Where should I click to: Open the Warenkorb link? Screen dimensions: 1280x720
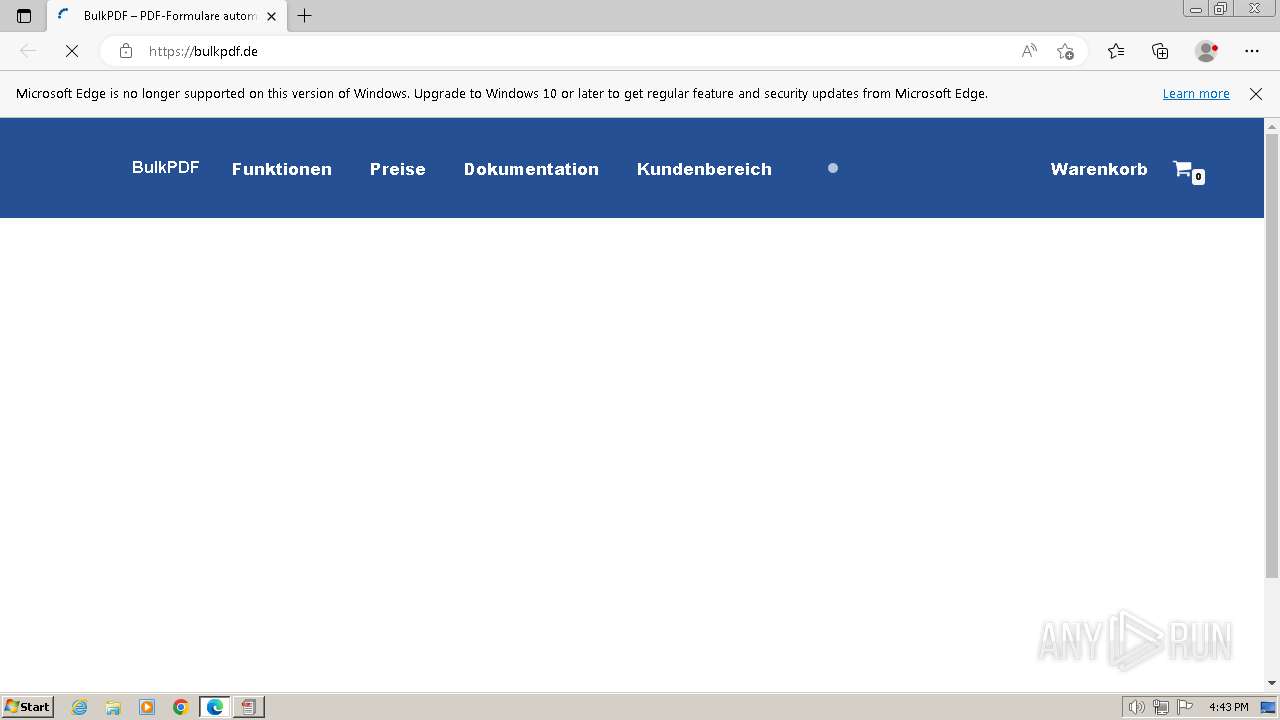click(1099, 169)
